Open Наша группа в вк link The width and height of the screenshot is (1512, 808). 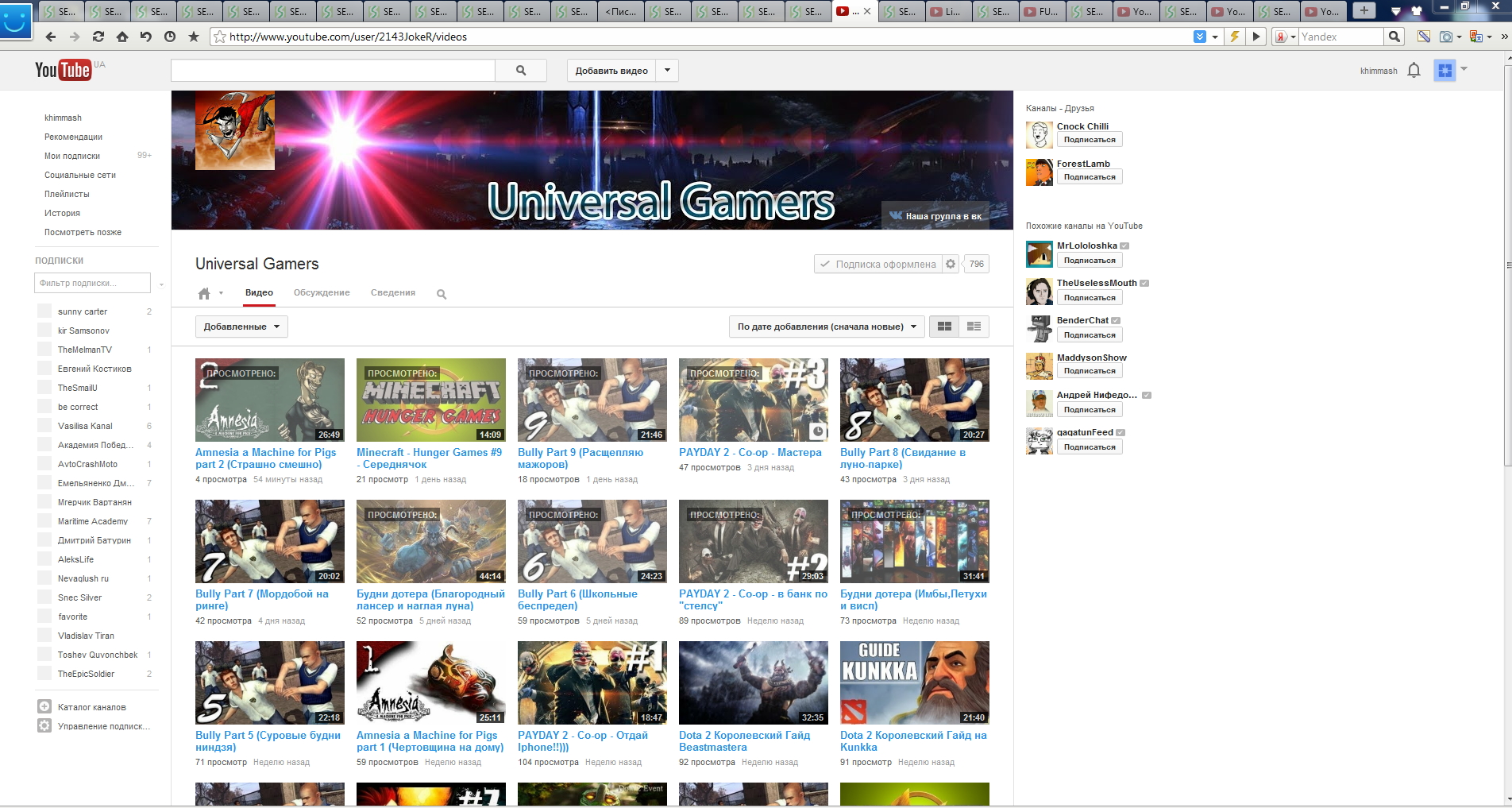pos(935,216)
